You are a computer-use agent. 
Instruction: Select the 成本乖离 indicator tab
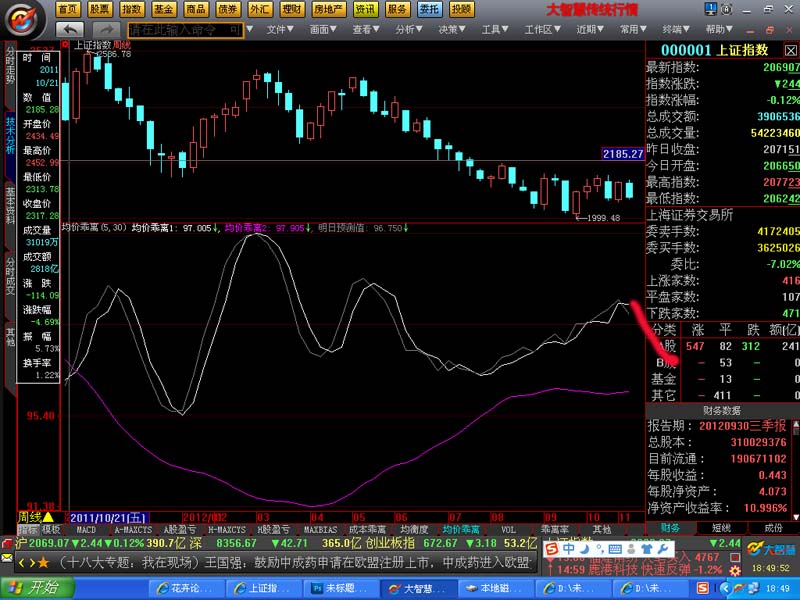[x=367, y=530]
